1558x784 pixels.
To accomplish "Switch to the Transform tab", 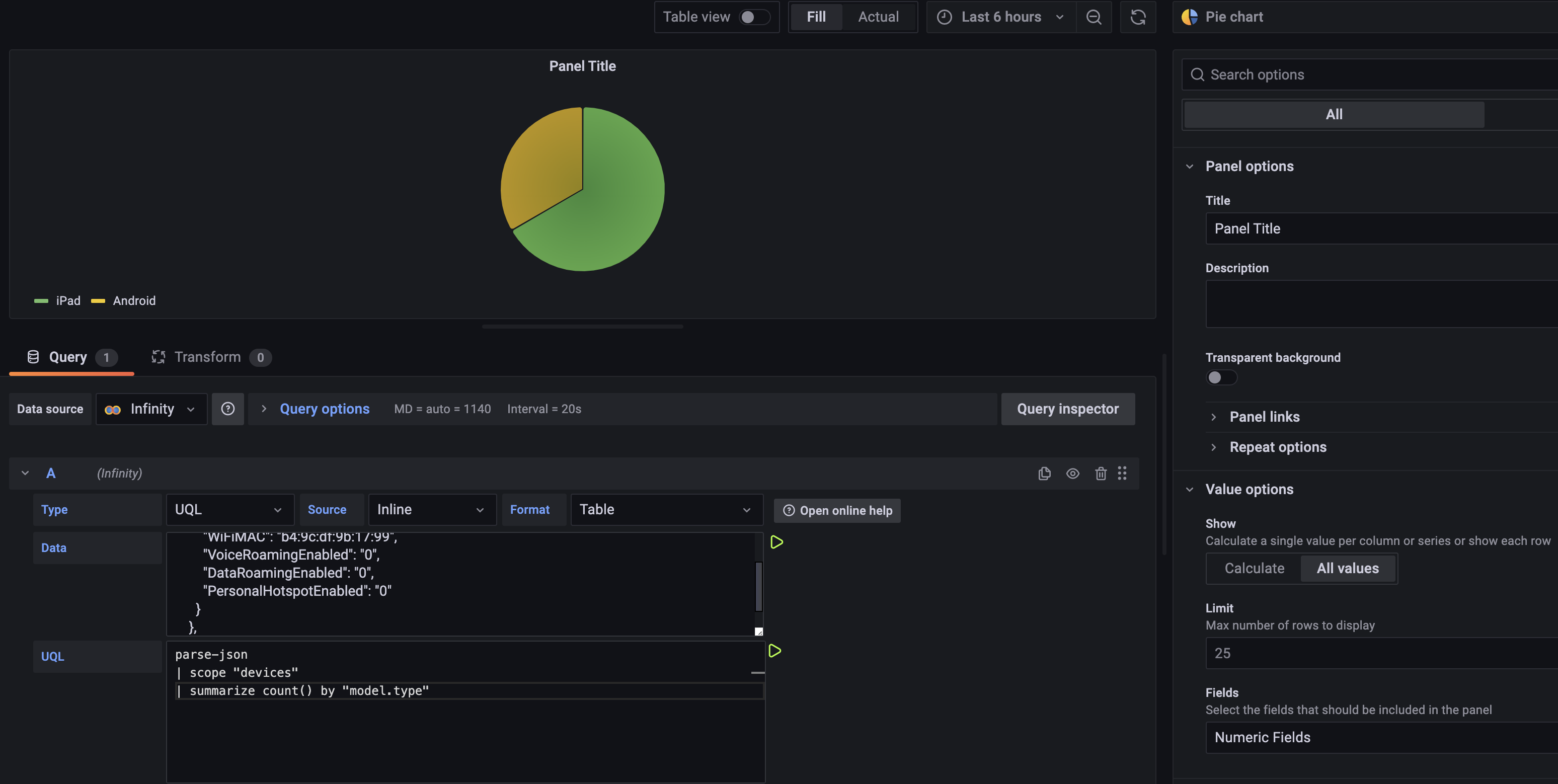I will (207, 357).
